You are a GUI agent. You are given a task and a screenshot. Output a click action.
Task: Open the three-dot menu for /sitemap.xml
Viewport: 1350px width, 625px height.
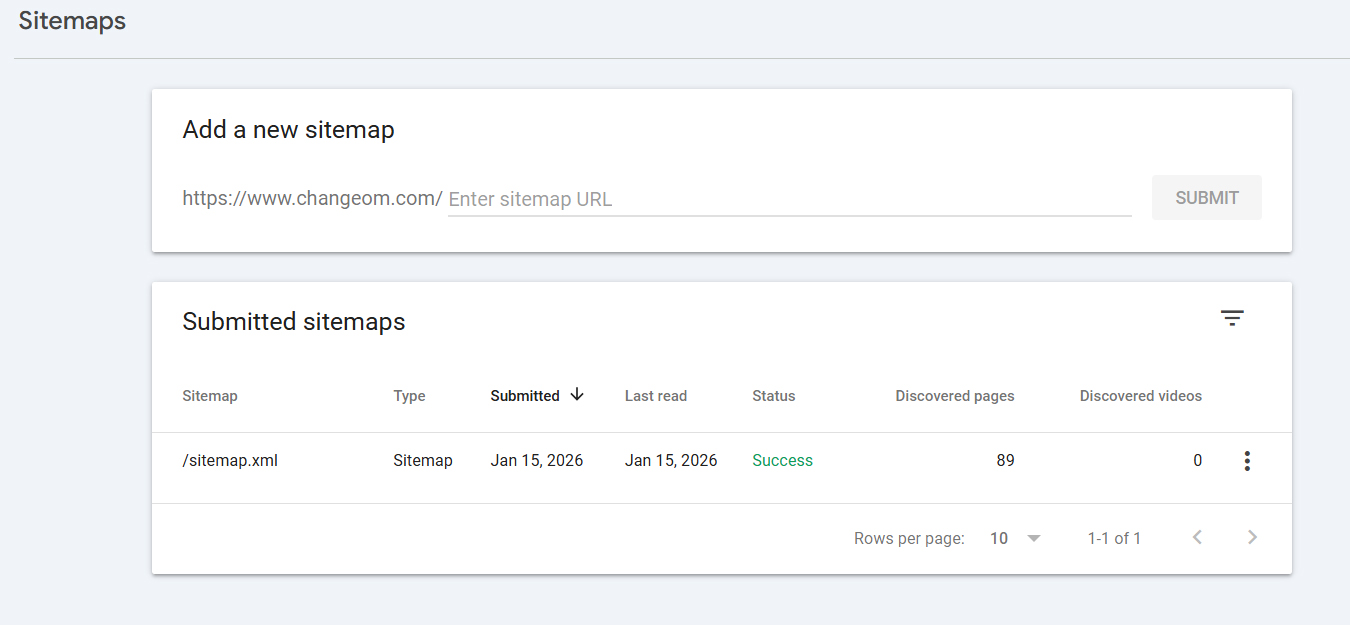click(1247, 460)
